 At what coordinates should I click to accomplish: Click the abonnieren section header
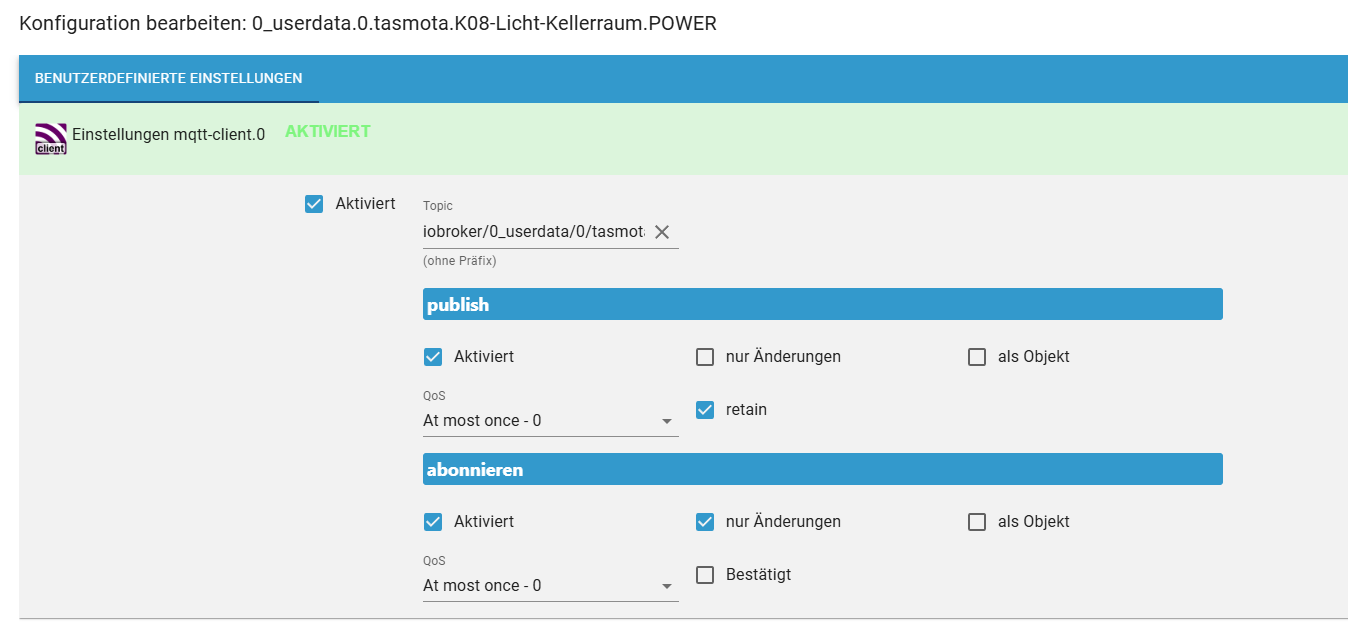coord(822,469)
